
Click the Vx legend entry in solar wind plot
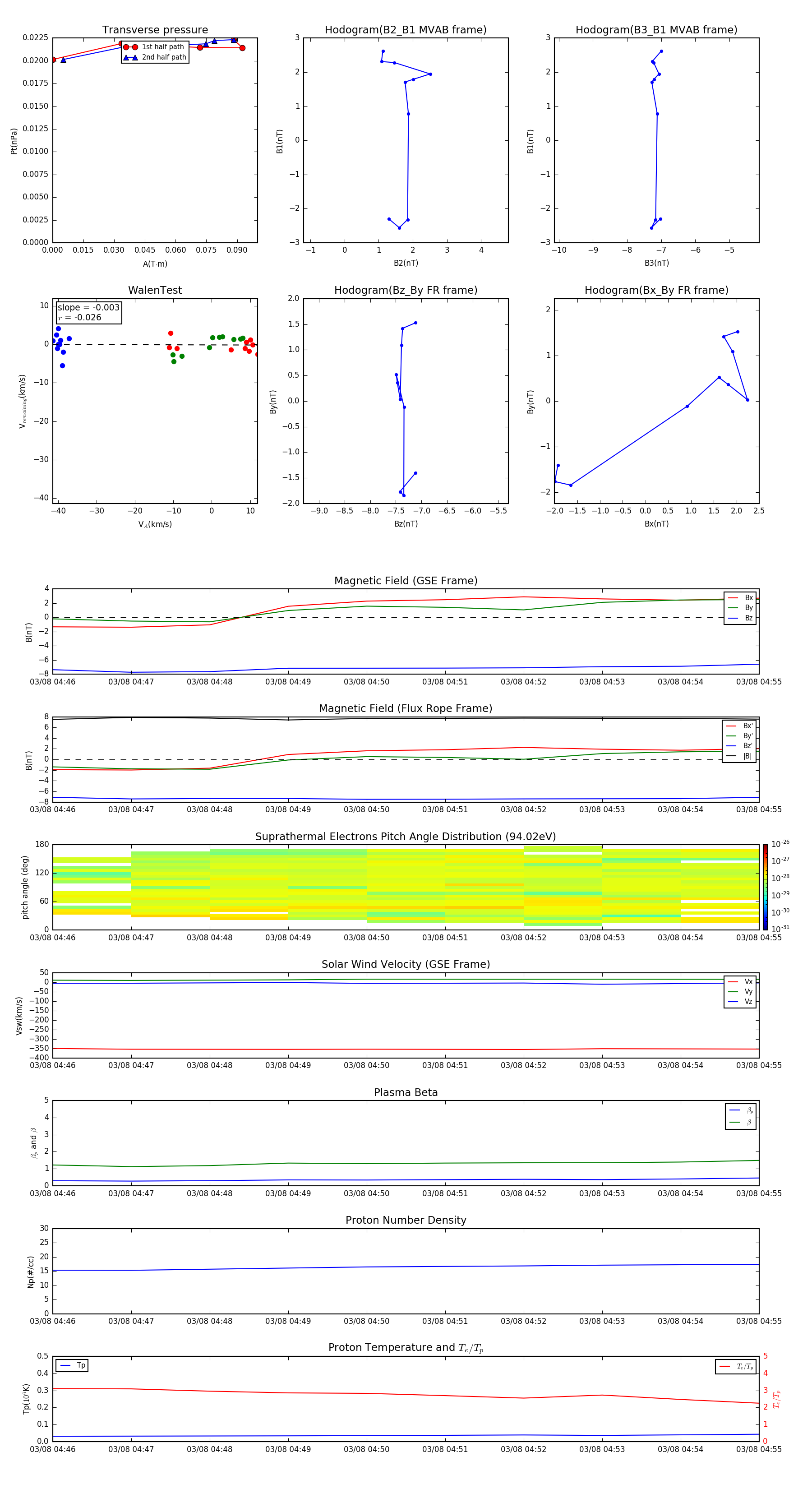coord(740,981)
